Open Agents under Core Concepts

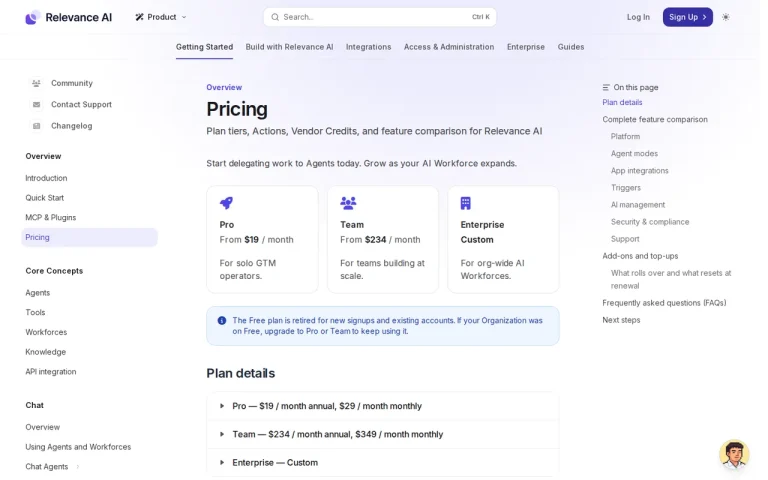click(x=38, y=293)
